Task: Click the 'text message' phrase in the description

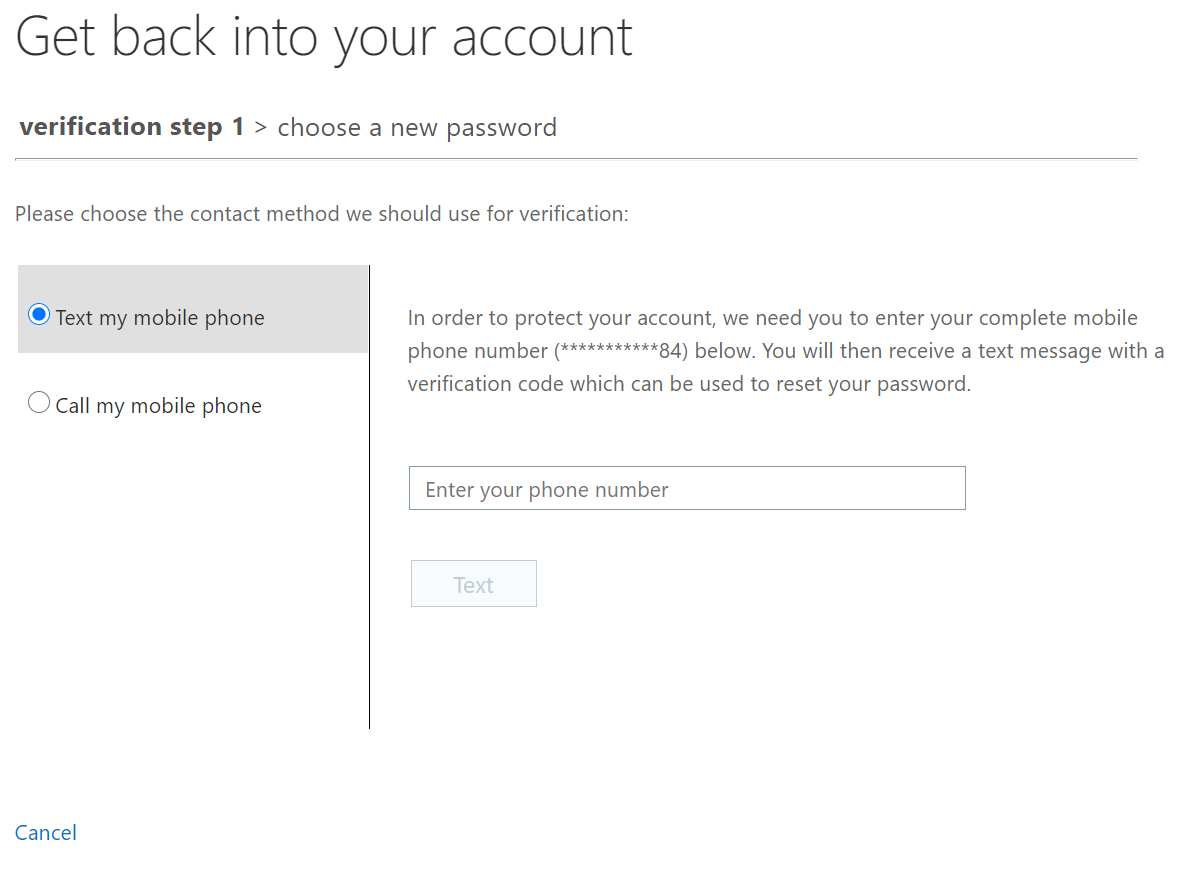Action: point(1037,351)
